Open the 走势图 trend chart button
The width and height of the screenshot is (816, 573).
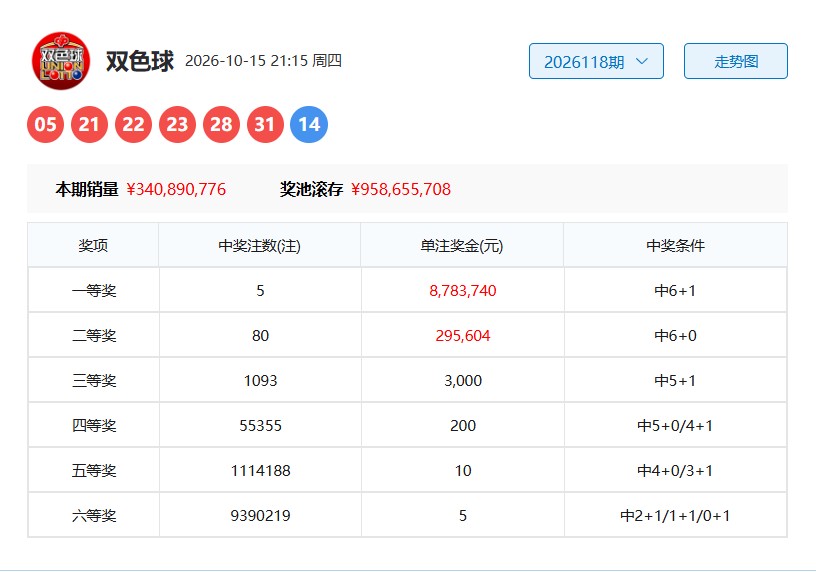[x=735, y=61]
